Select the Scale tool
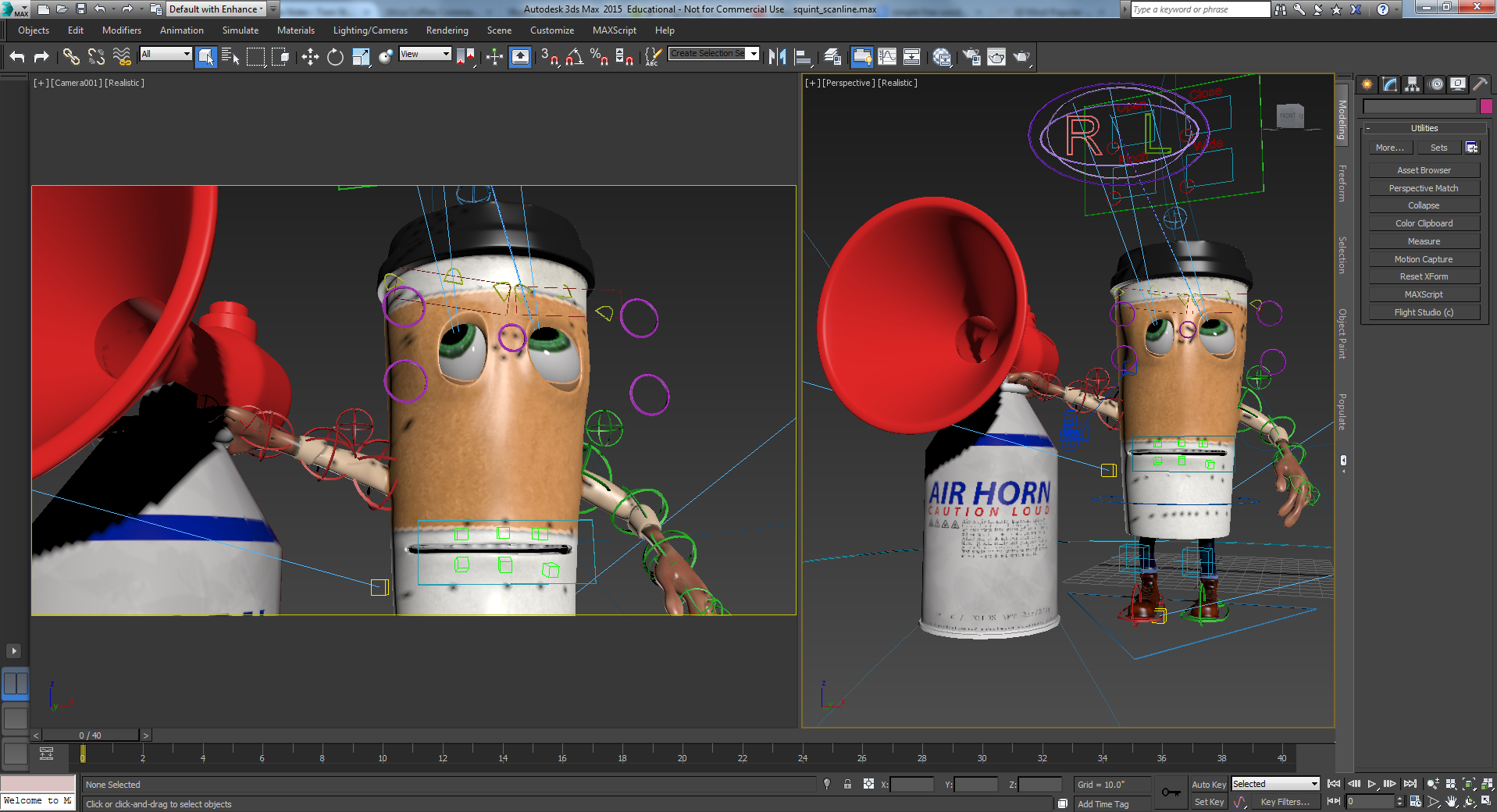Screen dimensions: 1497x812 pos(361,56)
